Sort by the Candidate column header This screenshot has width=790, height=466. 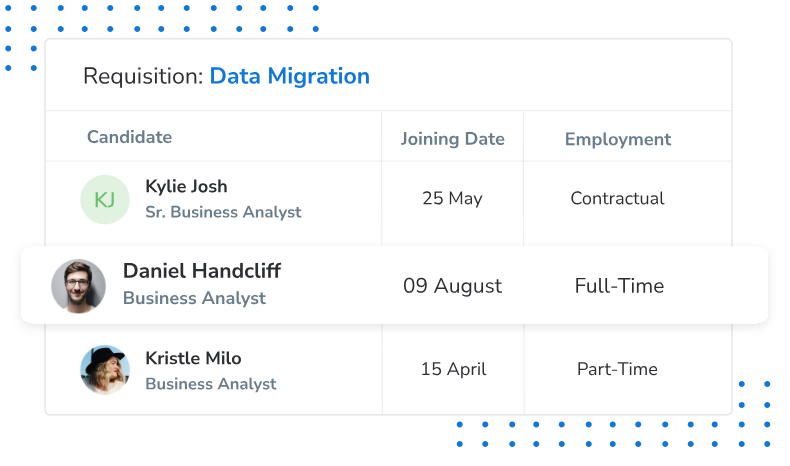(129, 137)
